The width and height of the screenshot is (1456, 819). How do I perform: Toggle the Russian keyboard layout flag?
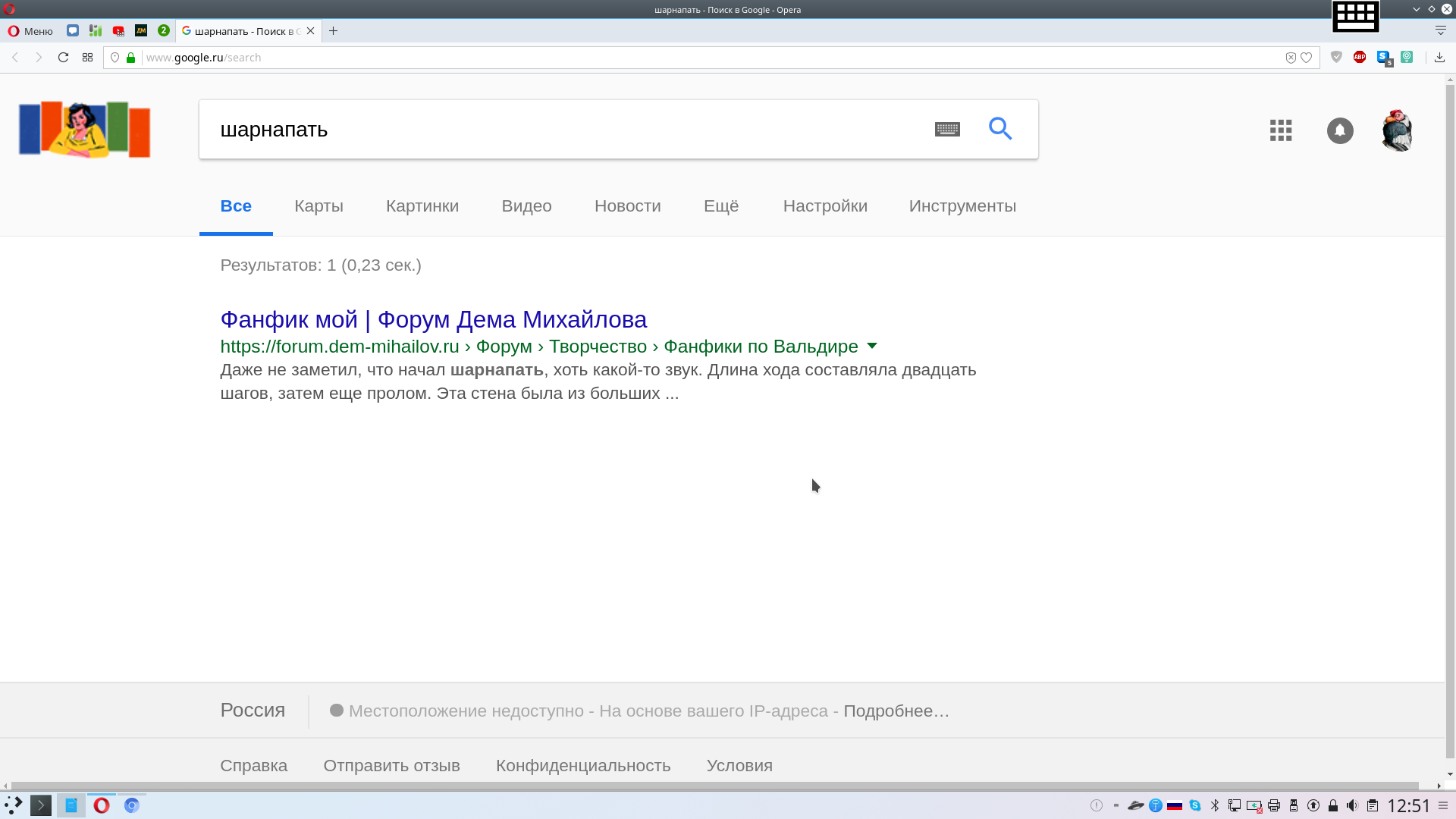[x=1175, y=805]
